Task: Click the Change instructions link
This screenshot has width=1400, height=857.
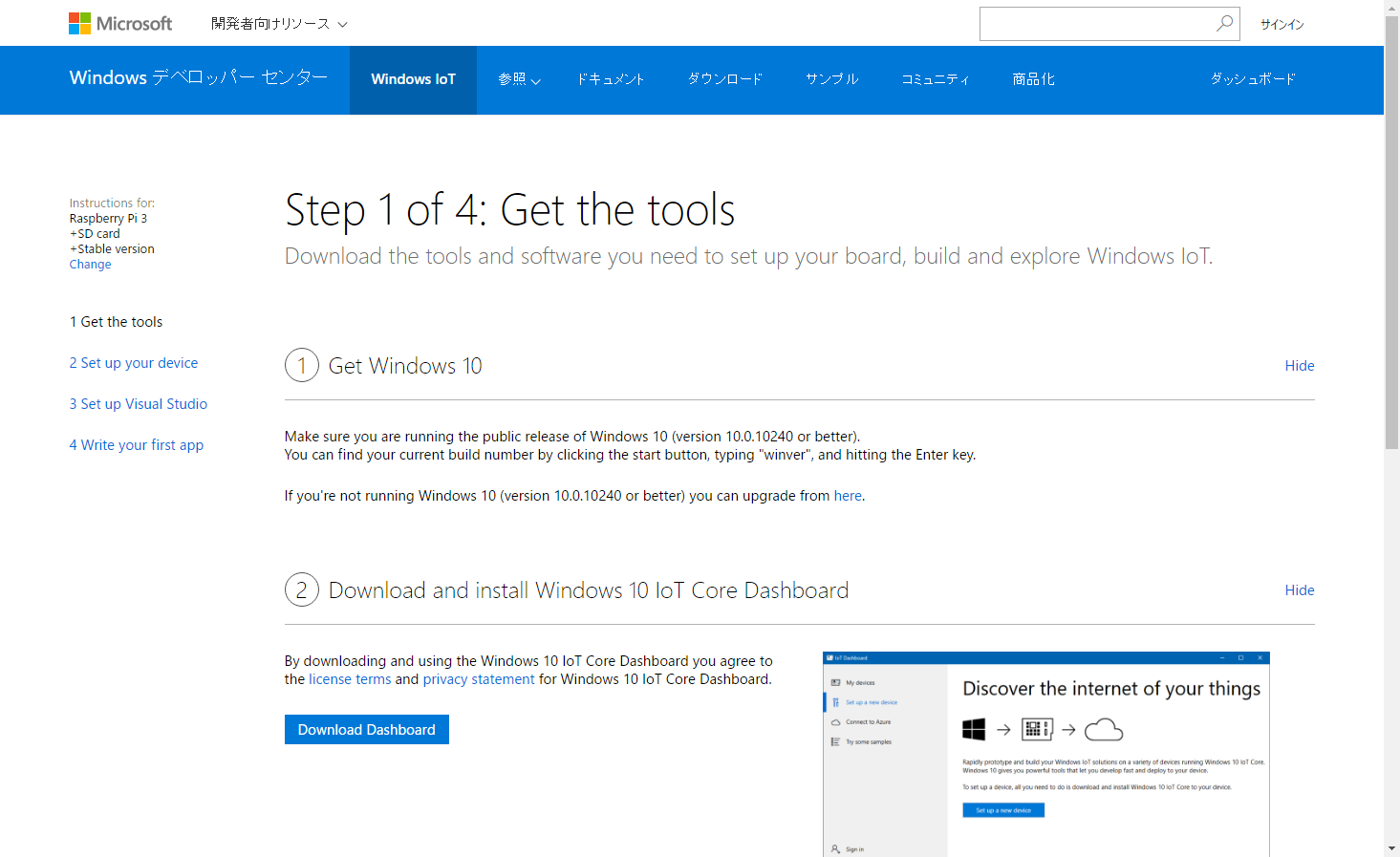Action: (90, 265)
